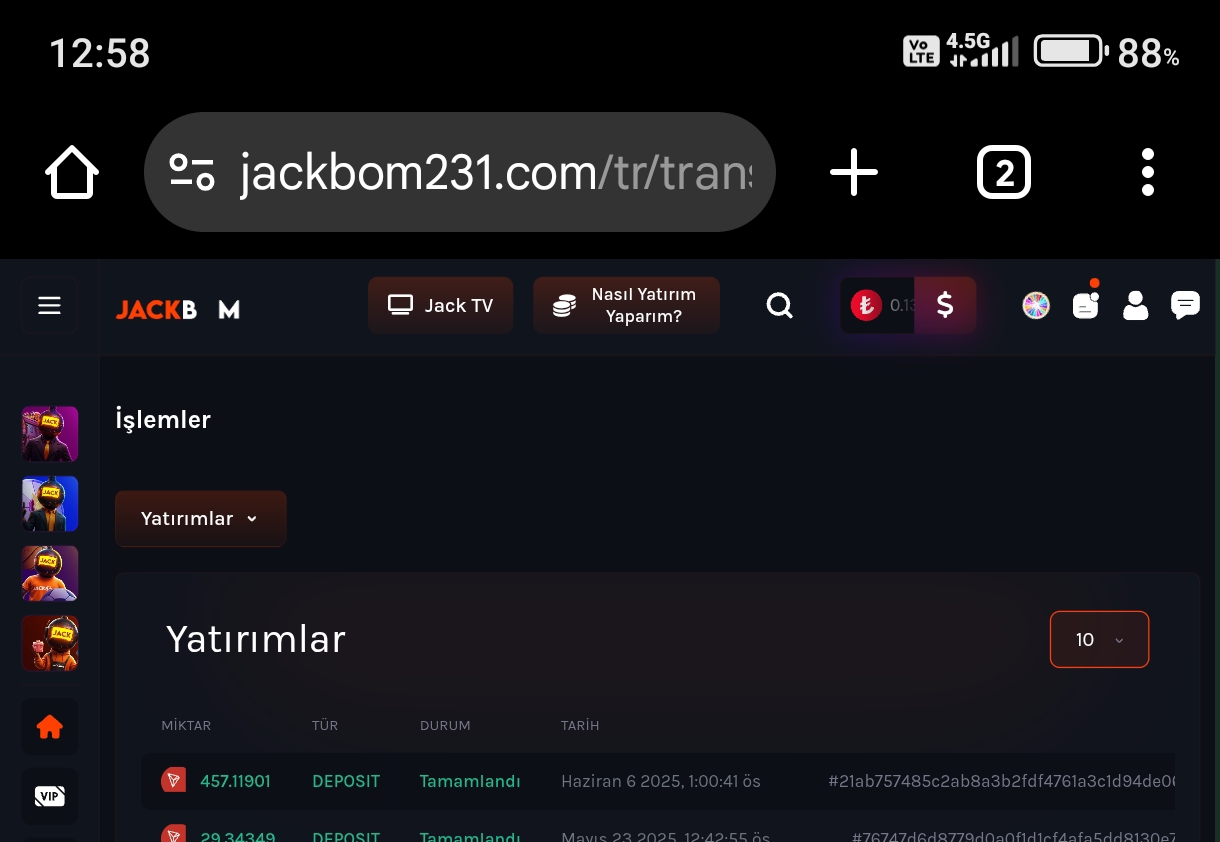
Task: Click the large Yatırımlar table heading
Action: click(256, 639)
